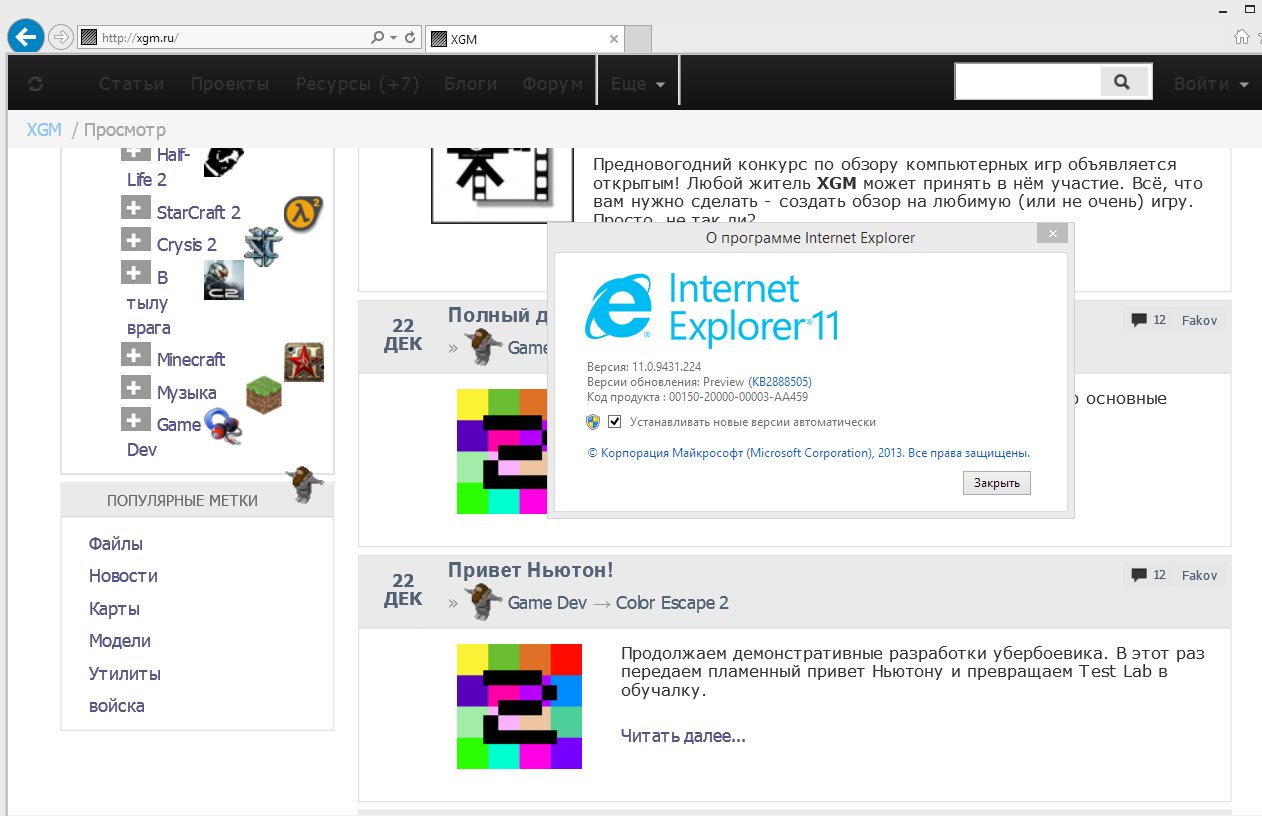Click the orange lambda Half-Life 2 icon
The height and width of the screenshot is (816, 1262).
point(303,213)
